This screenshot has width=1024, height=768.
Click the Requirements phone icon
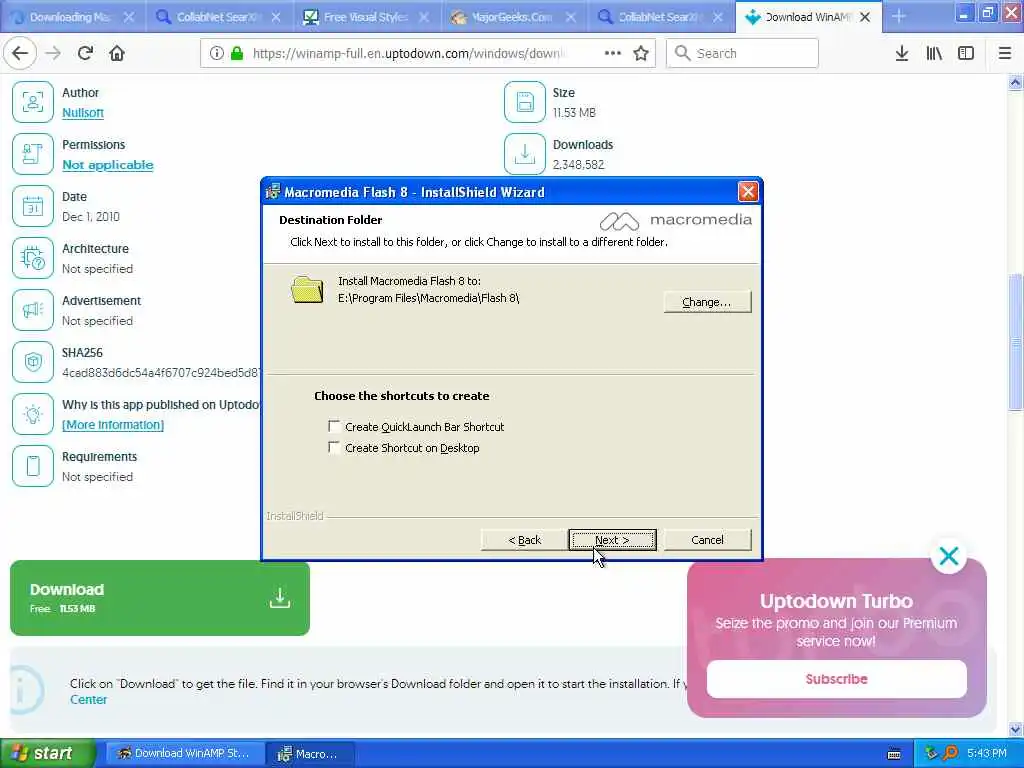click(33, 466)
